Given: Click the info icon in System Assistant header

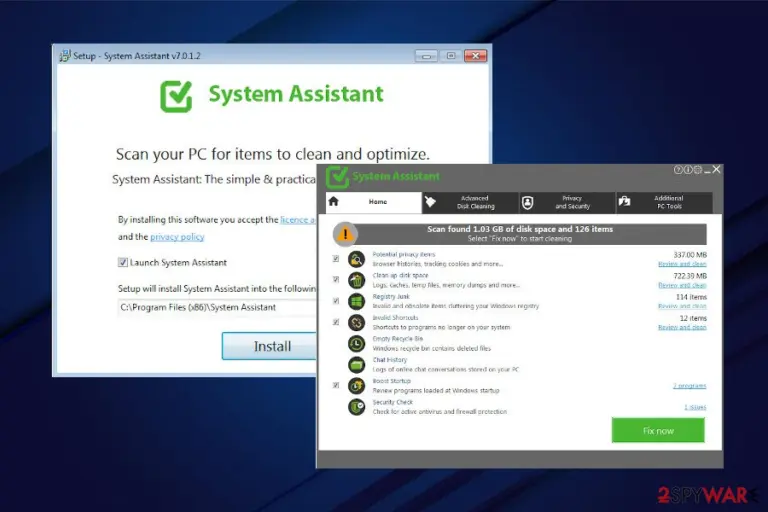Looking at the screenshot, I should pyautogui.click(x=688, y=170).
